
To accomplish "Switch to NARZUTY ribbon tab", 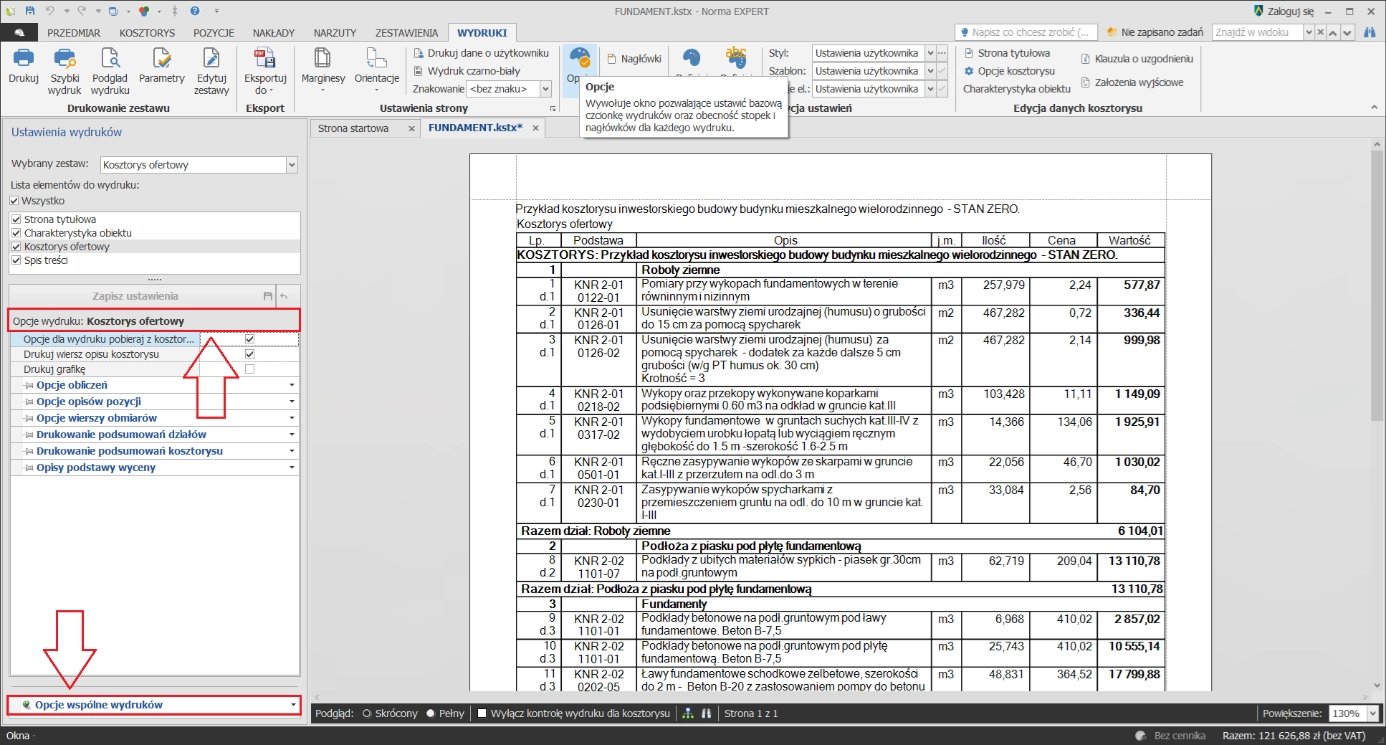I will 335,32.
